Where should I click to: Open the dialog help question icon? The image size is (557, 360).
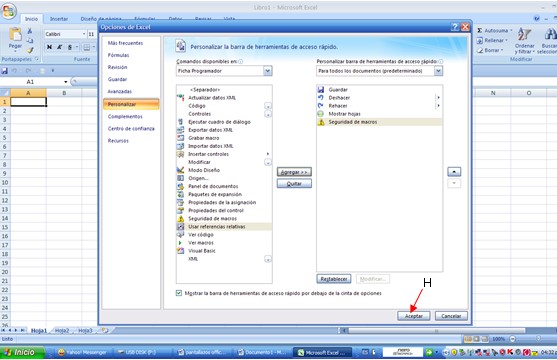pyautogui.click(x=455, y=27)
